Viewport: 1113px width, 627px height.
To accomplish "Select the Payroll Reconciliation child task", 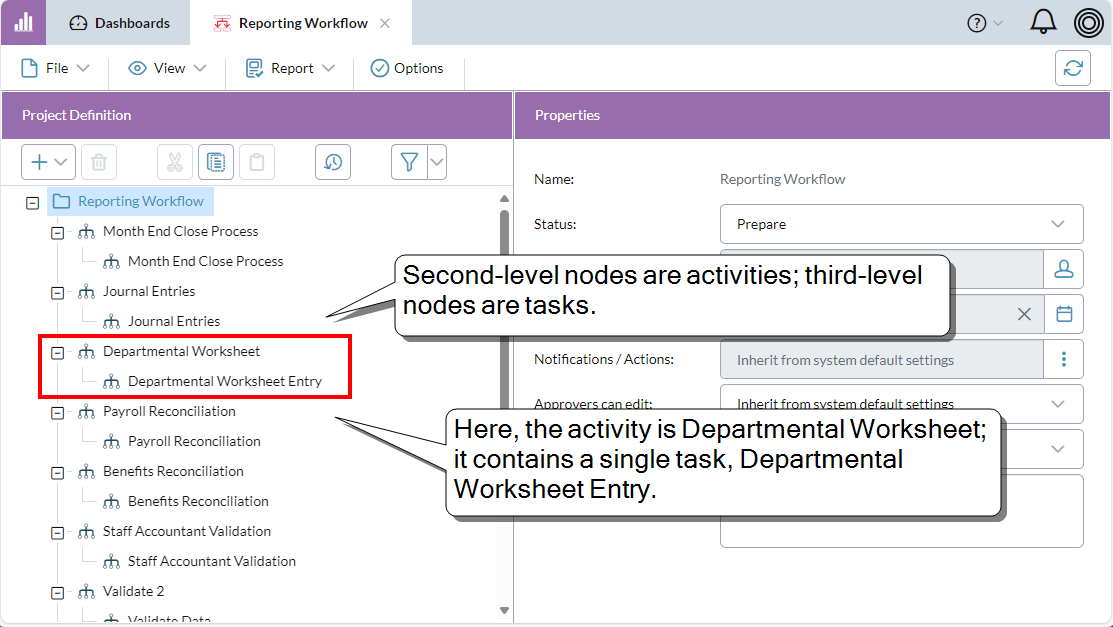I will (x=194, y=442).
